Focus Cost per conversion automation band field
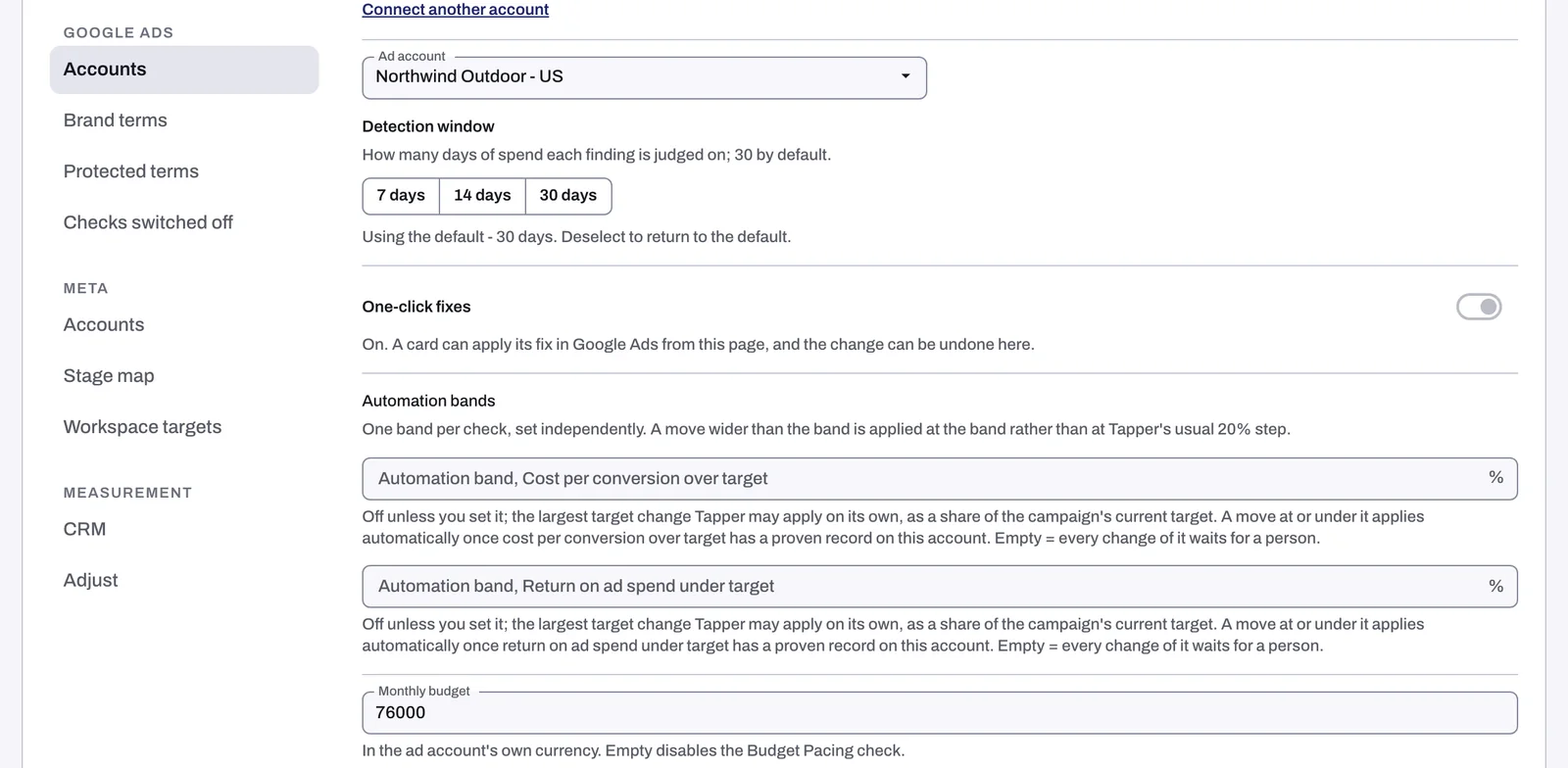Viewport: 1568px width, 768px height. coord(940,479)
